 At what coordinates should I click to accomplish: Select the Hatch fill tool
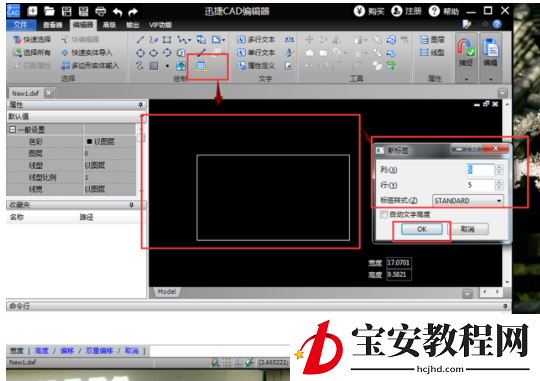154,65
